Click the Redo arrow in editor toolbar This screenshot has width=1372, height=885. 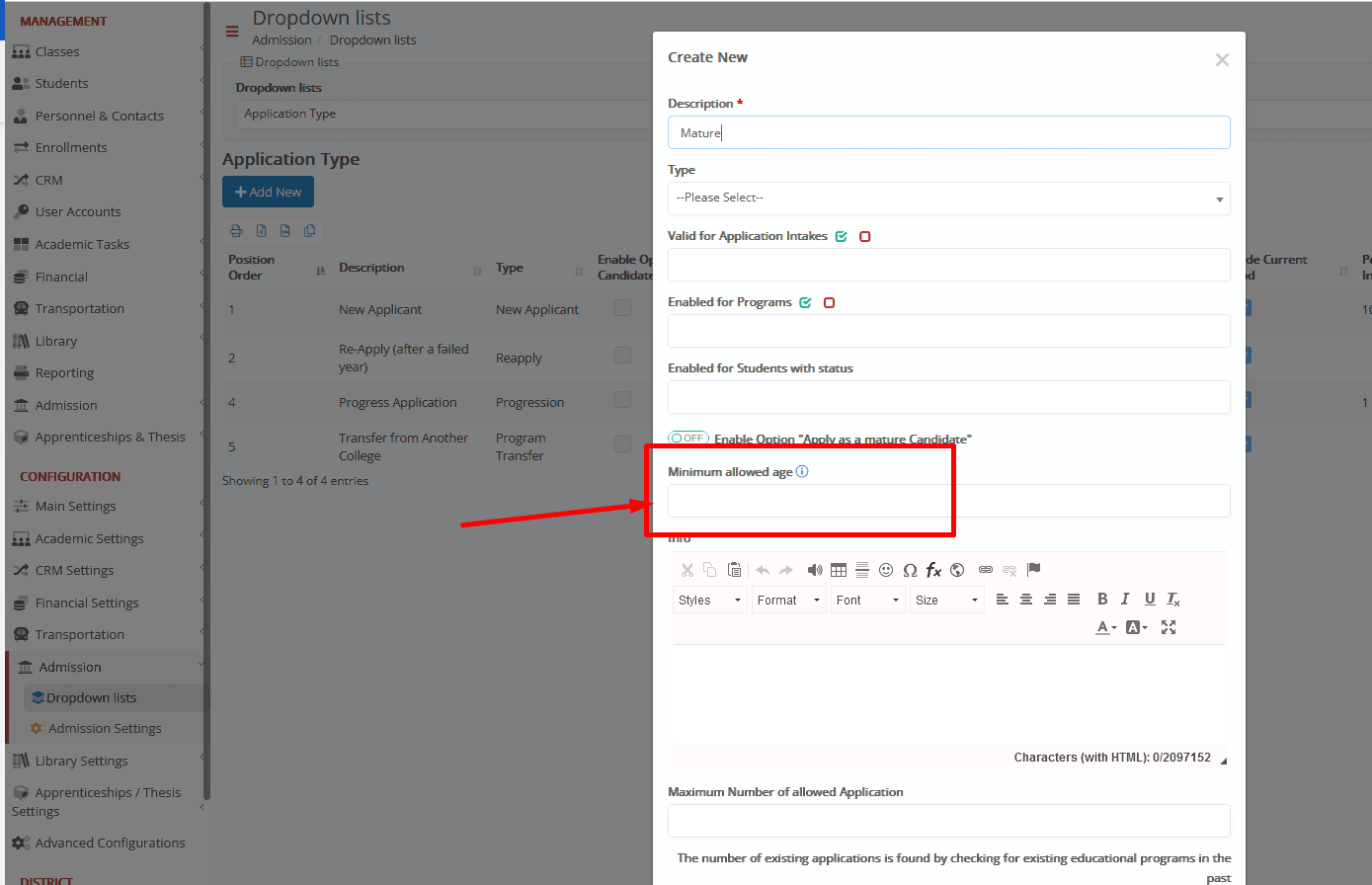click(786, 570)
